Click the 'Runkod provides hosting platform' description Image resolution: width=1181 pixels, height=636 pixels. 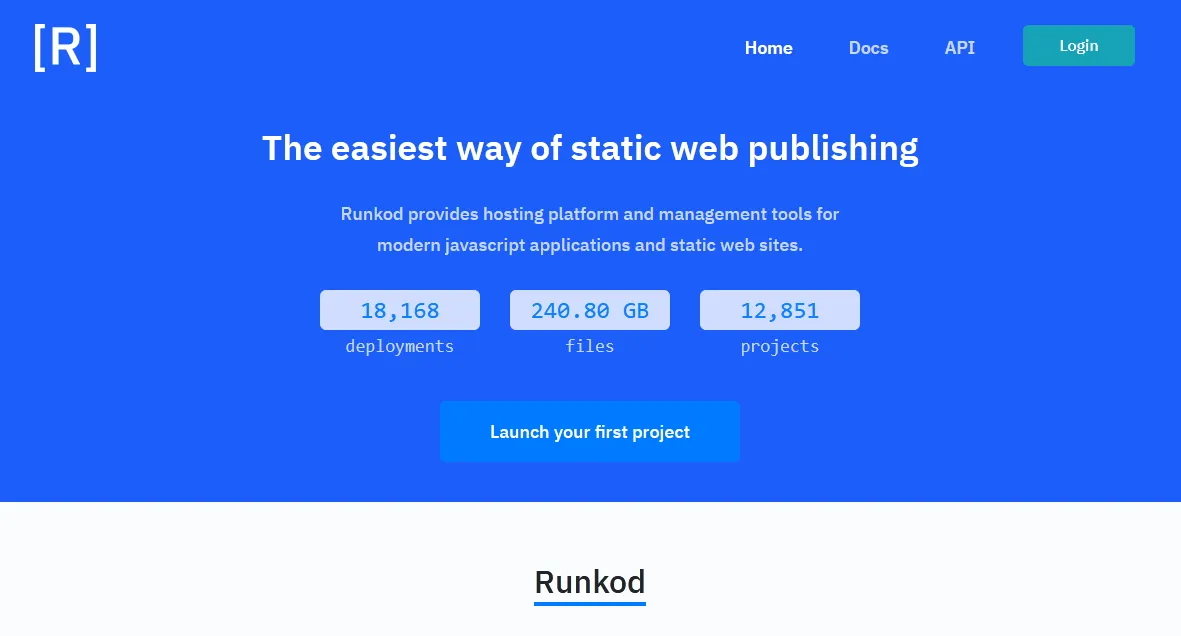point(590,229)
